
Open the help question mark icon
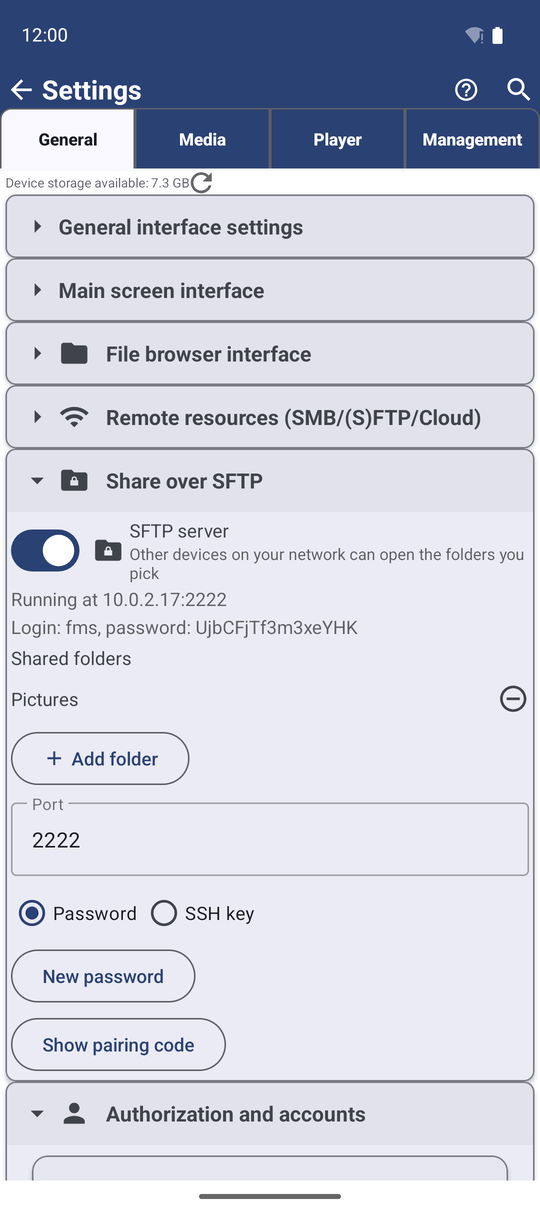click(x=466, y=90)
